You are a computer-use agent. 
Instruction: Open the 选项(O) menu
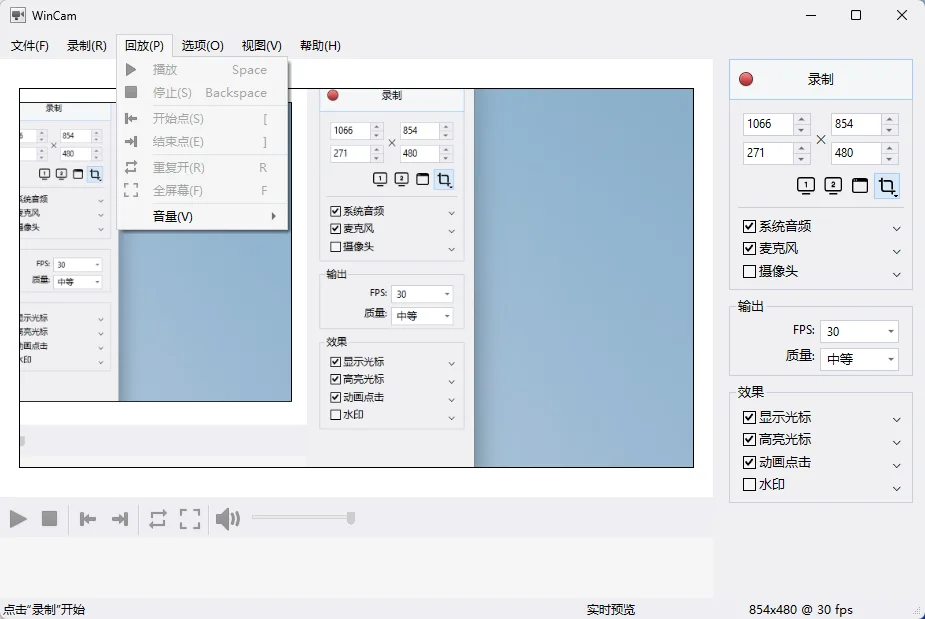[202, 45]
